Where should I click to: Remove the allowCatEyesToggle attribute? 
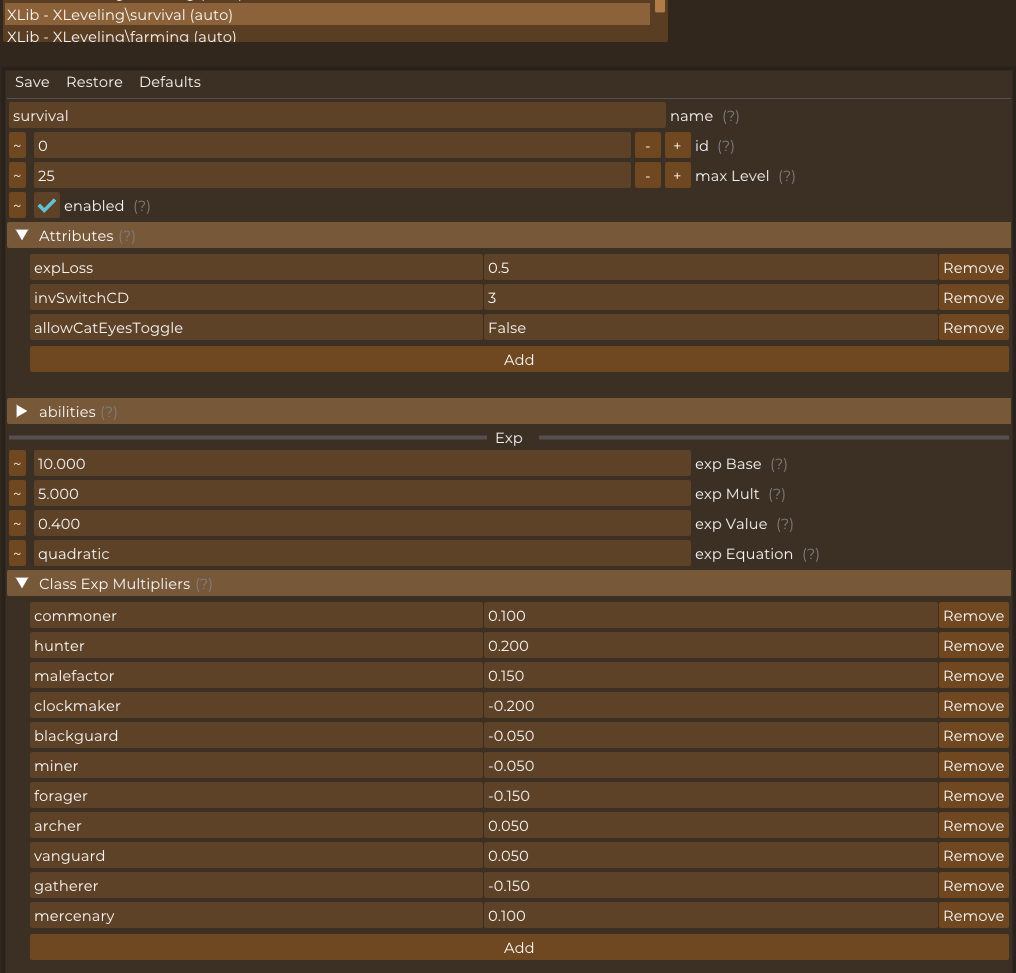pyautogui.click(x=973, y=328)
